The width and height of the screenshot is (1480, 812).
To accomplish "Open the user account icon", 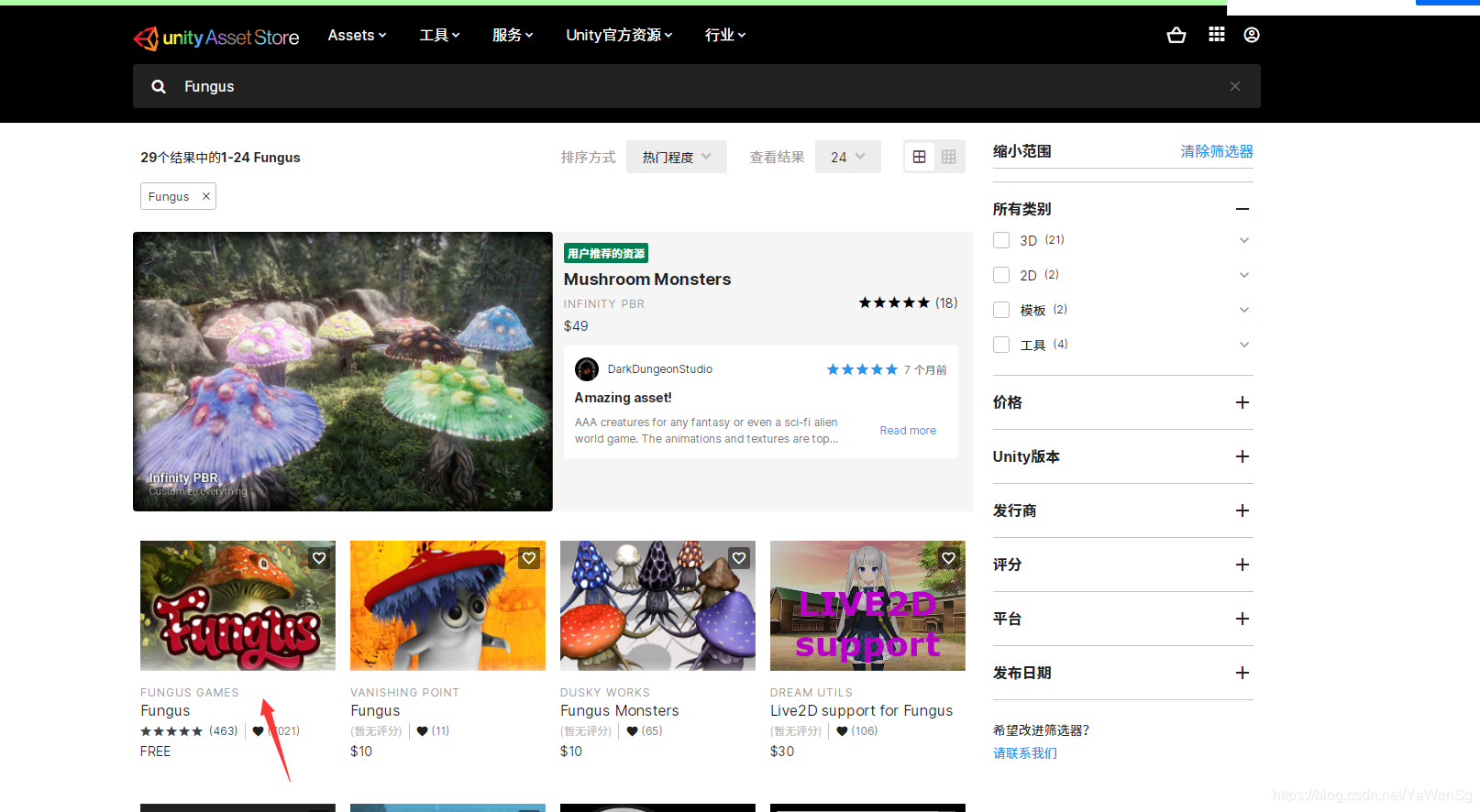I will (1252, 35).
